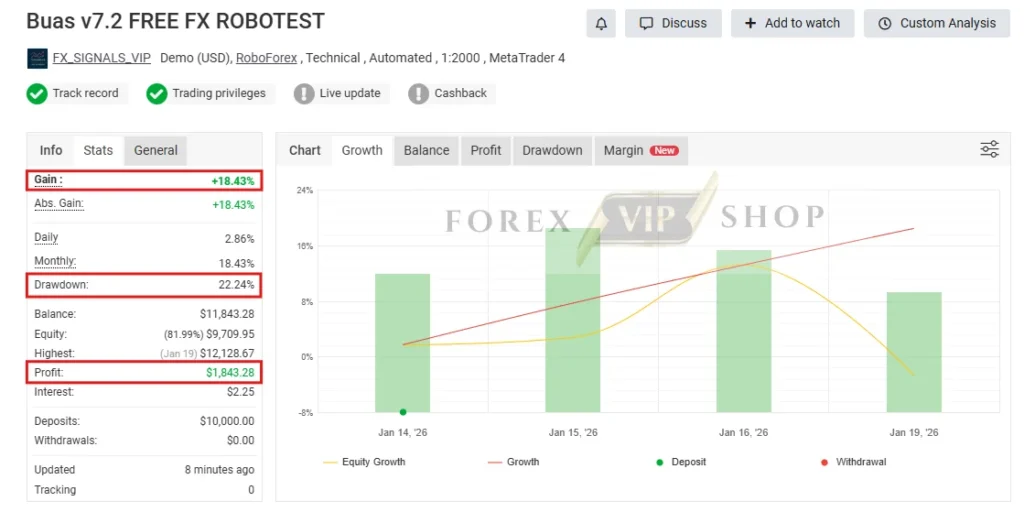Viewport: 1024px width, 512px height.
Task: Open Custom Analysis
Action: 937,24
